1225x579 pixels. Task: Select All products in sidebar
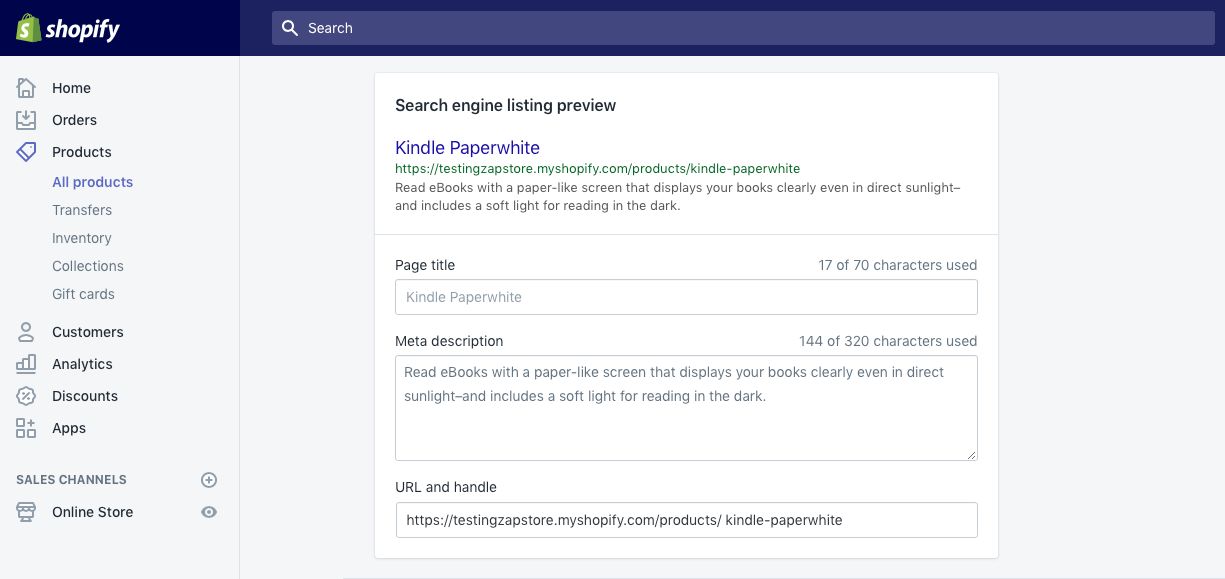(x=92, y=182)
